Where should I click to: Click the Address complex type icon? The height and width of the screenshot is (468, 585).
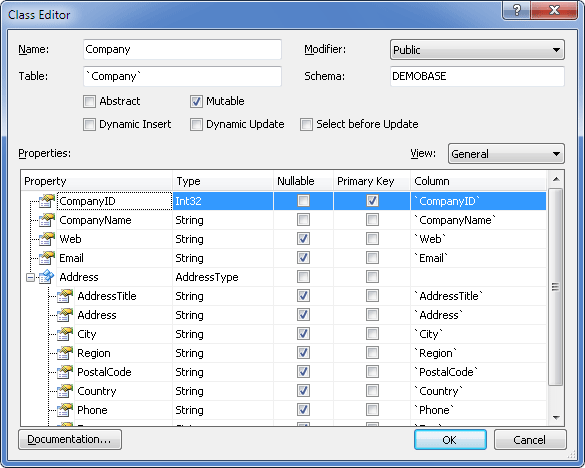click(47, 277)
